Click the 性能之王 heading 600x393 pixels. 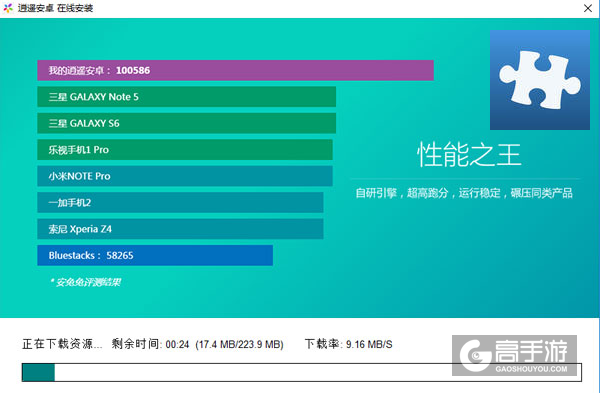pyautogui.click(x=469, y=155)
